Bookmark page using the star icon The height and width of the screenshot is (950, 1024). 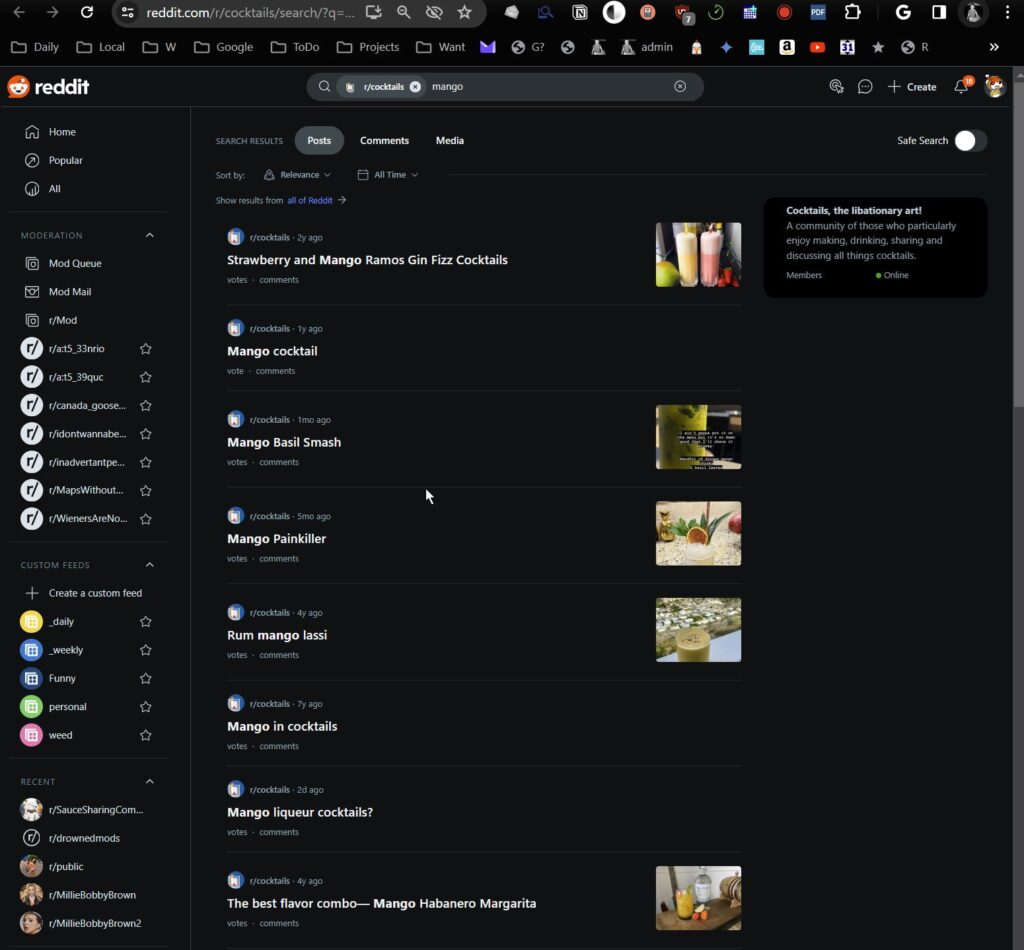click(x=464, y=12)
